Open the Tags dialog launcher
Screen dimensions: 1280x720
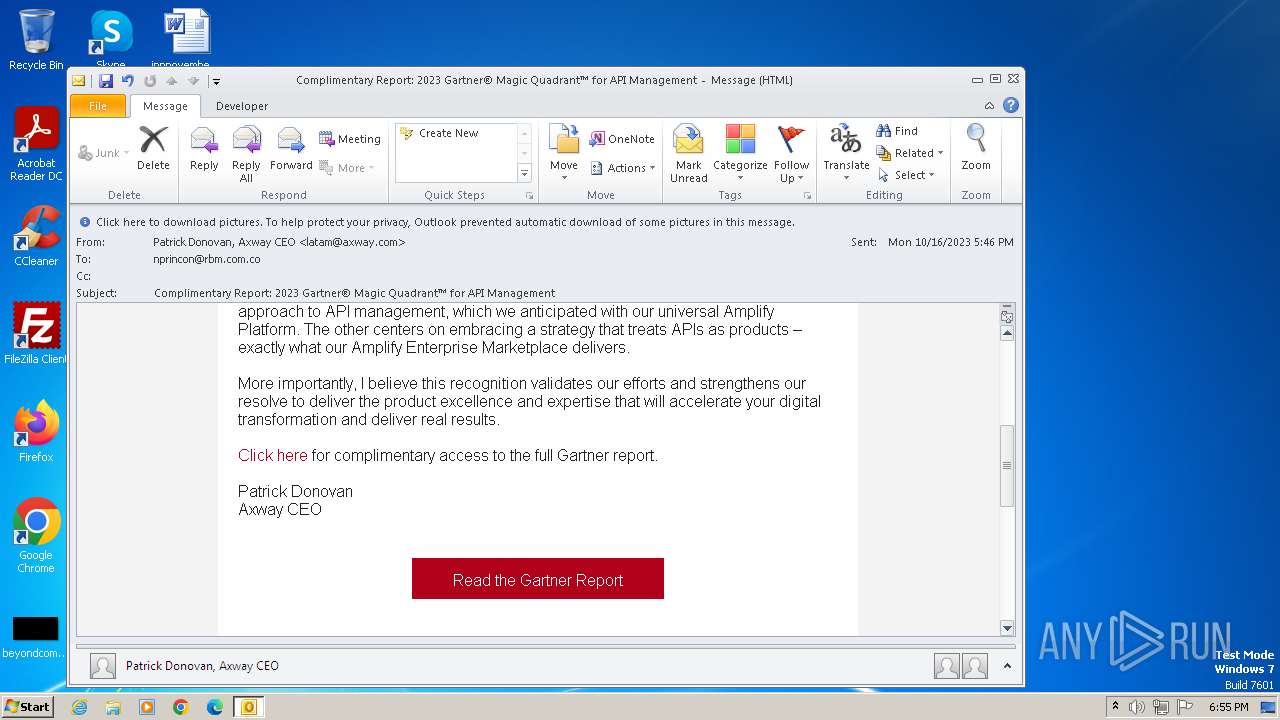[x=807, y=196]
